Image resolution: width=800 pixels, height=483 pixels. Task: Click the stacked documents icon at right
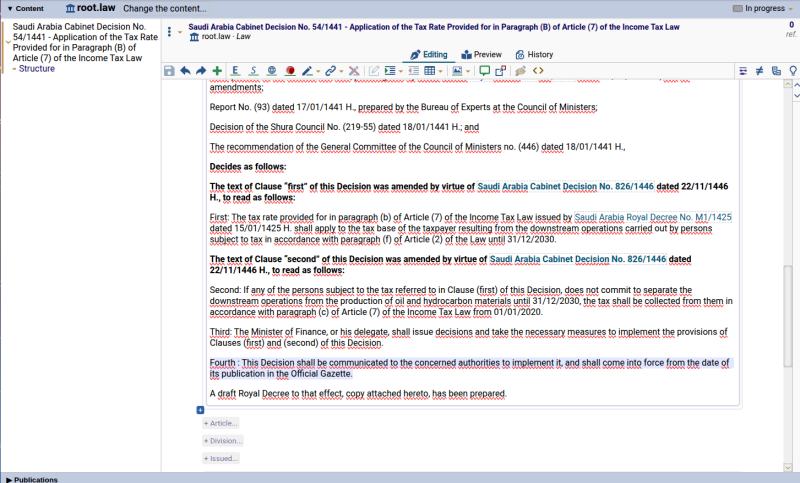777,71
